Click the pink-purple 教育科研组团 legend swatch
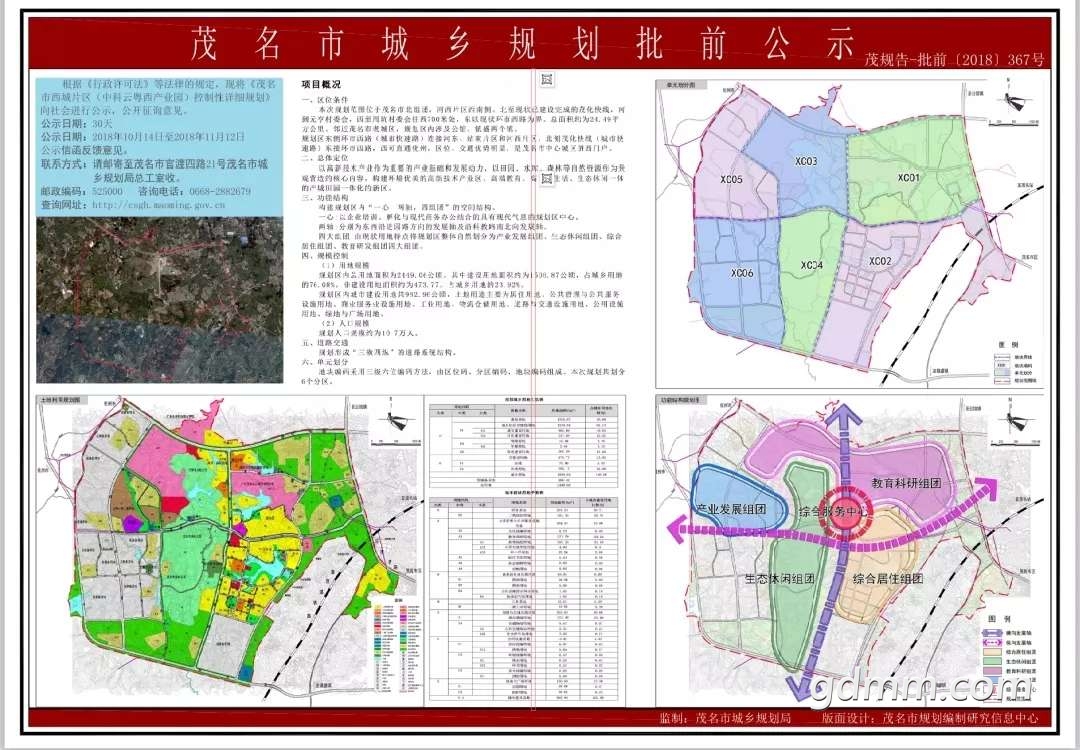Image resolution: width=1080 pixels, height=750 pixels. coord(993,670)
